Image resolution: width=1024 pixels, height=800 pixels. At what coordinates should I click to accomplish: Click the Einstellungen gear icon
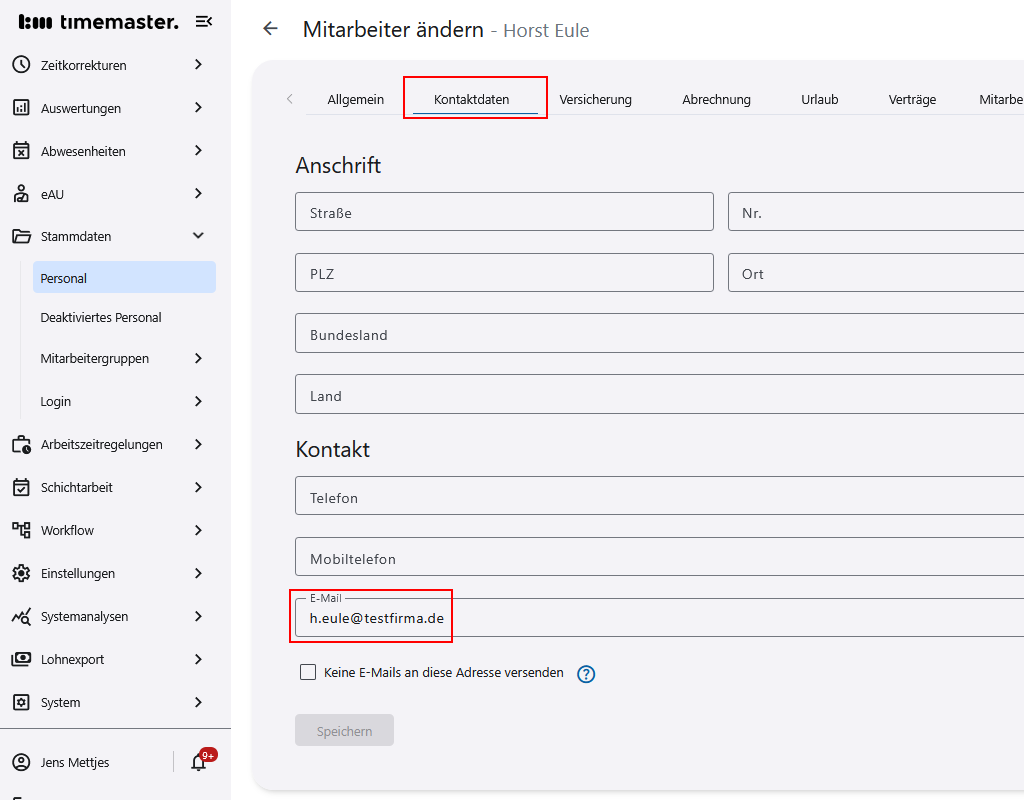pos(21,573)
